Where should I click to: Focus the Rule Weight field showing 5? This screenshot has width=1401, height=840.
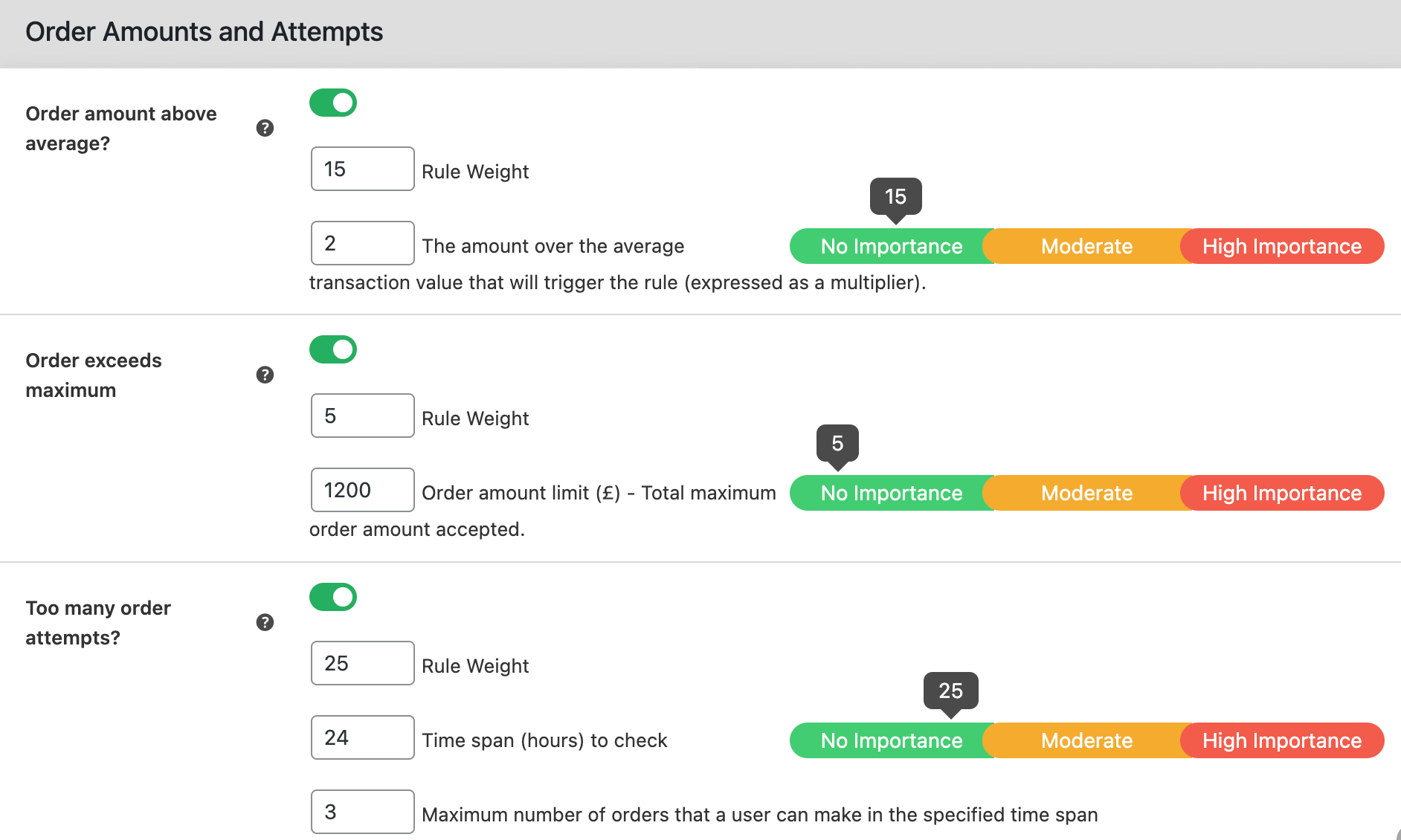(363, 416)
